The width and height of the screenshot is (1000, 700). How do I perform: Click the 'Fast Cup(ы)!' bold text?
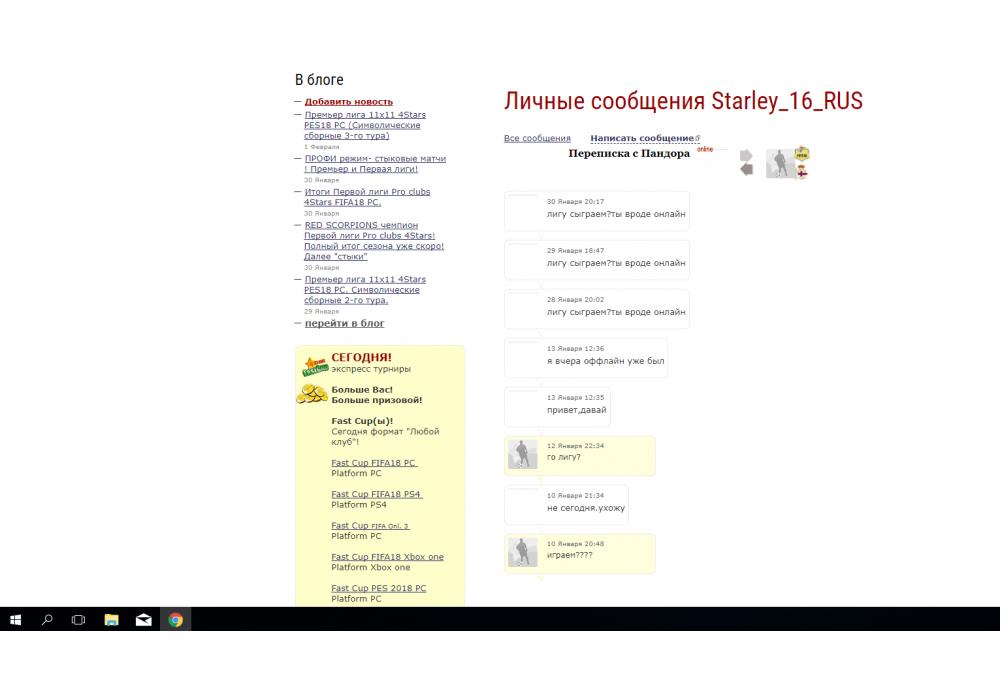362,421
